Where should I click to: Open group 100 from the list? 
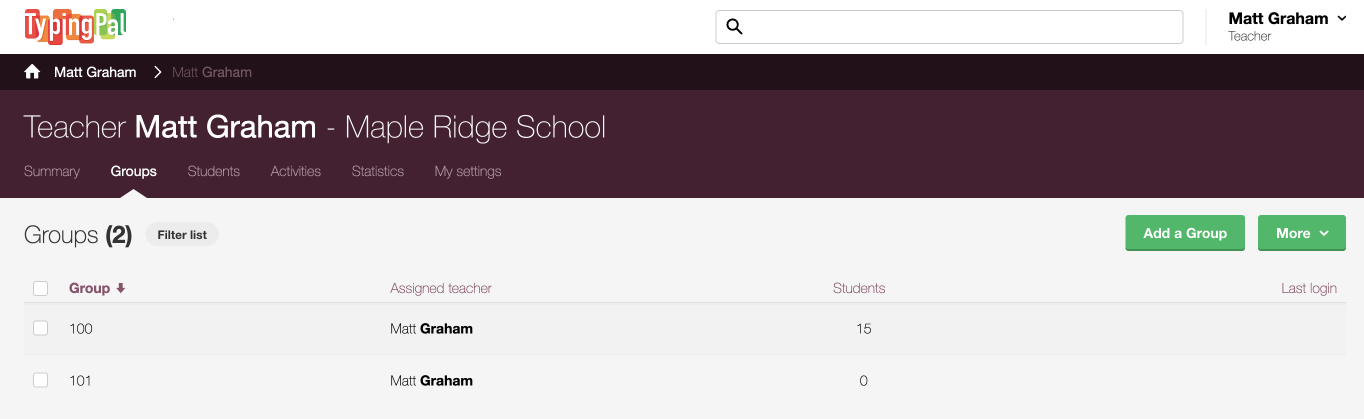coord(81,328)
